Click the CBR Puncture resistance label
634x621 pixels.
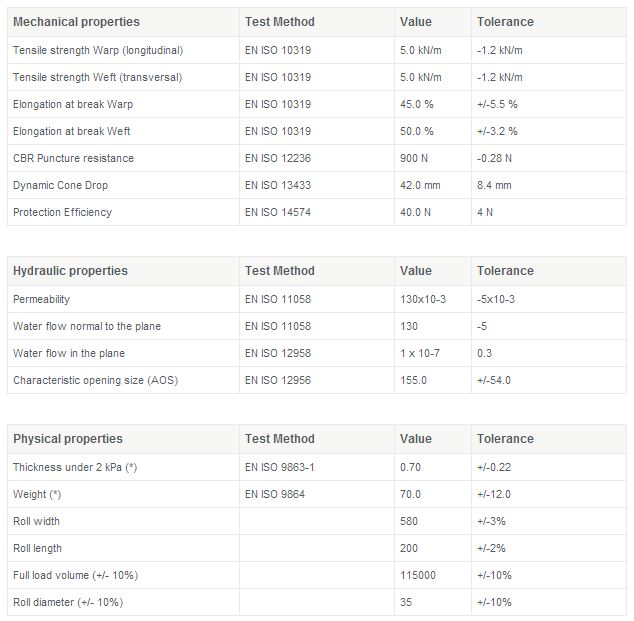[73, 158]
